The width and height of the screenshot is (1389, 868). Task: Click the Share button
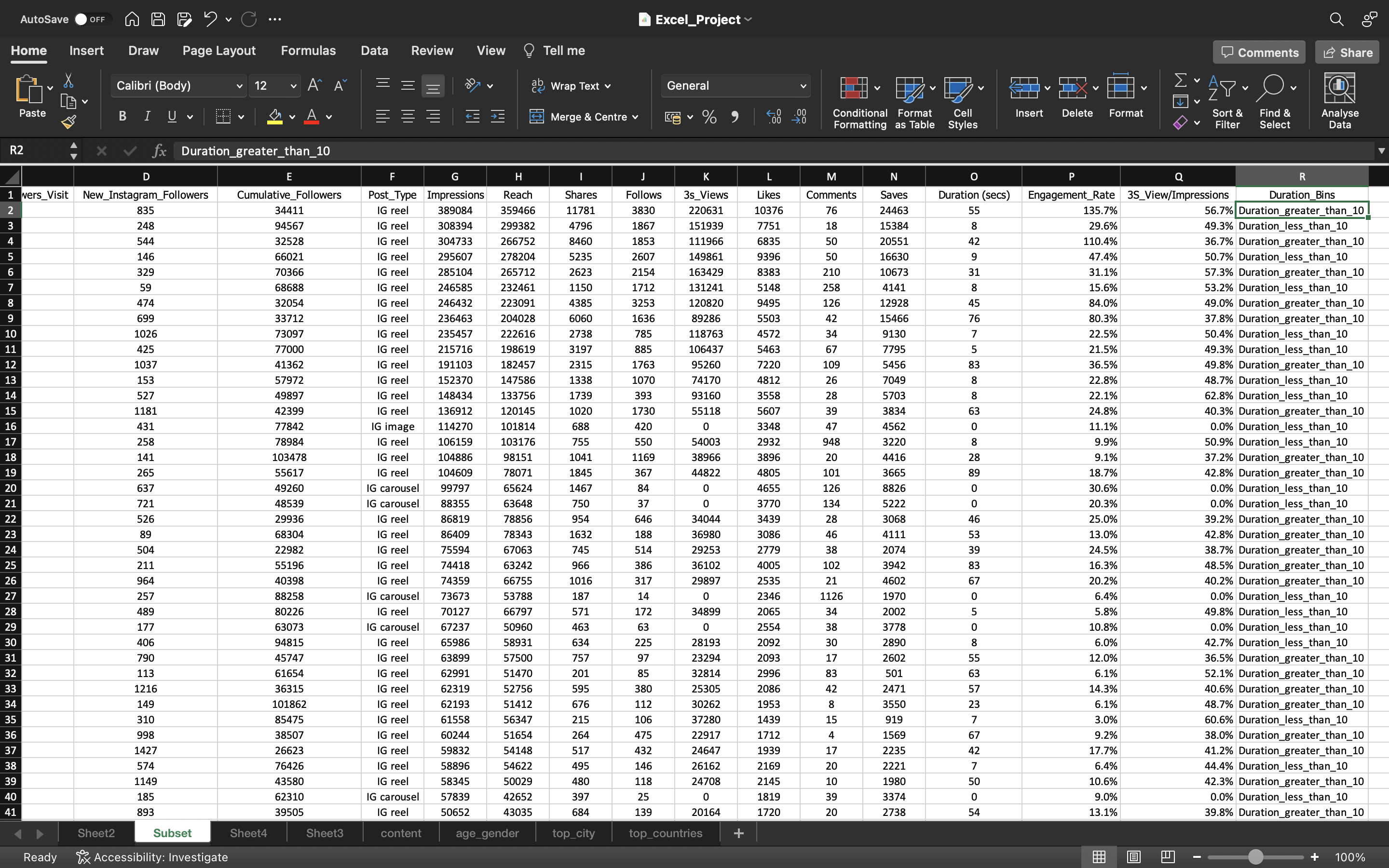click(x=1347, y=52)
